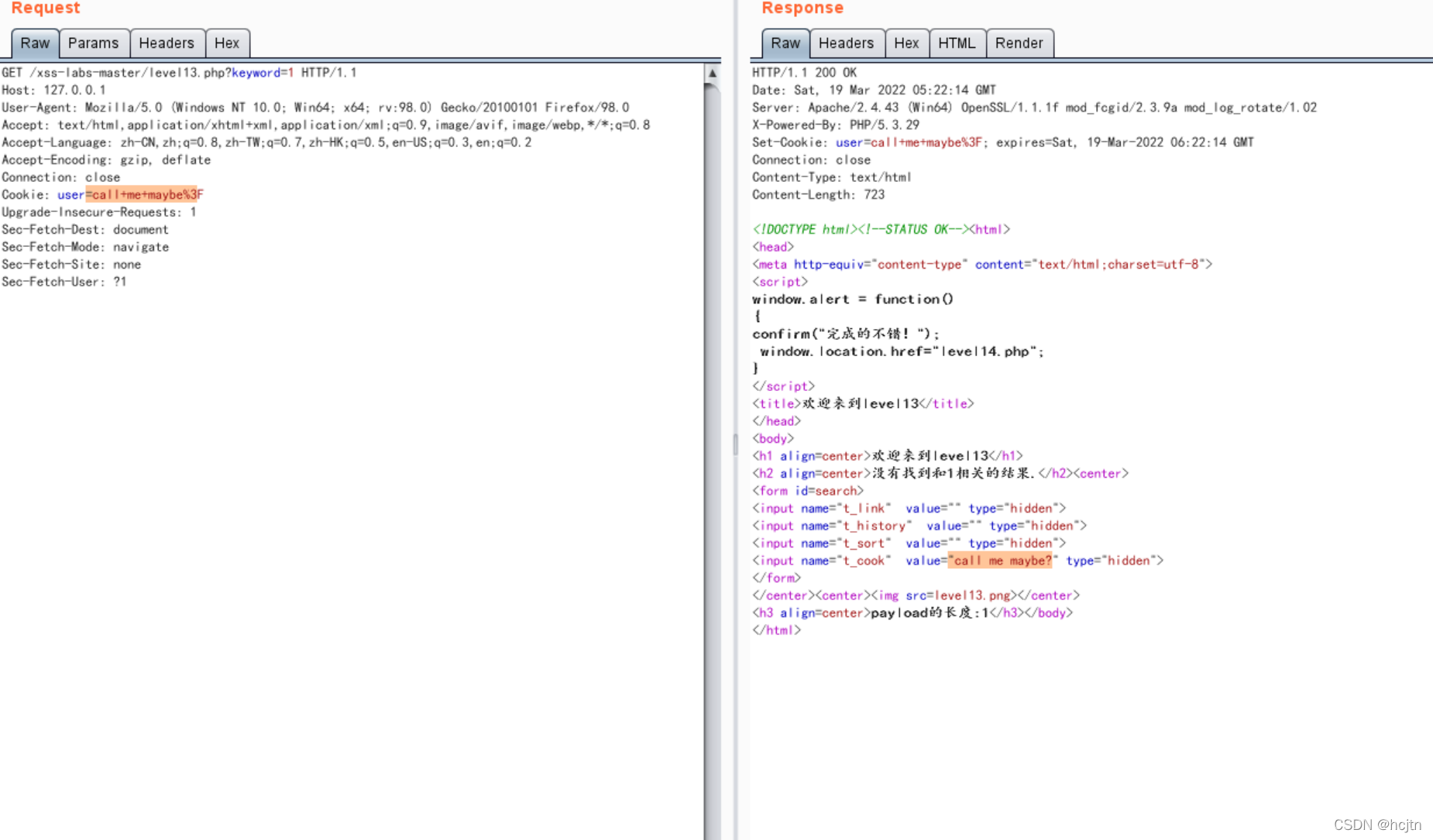Click the meta http-equiv content-type line

[x=982, y=264]
